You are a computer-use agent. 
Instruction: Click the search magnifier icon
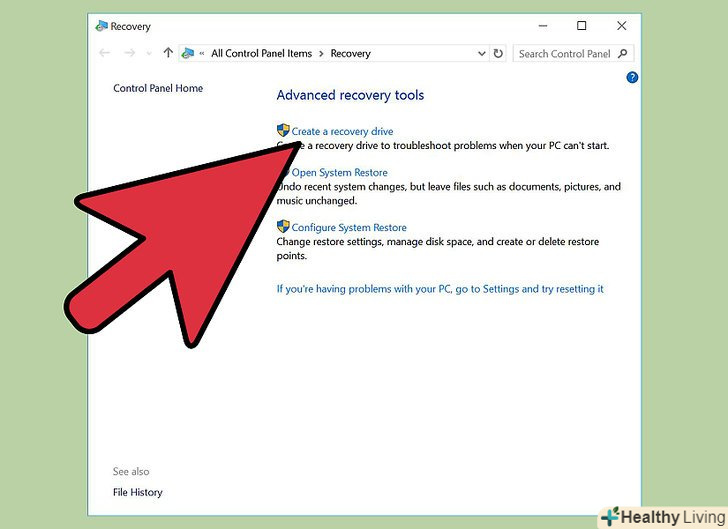[623, 53]
